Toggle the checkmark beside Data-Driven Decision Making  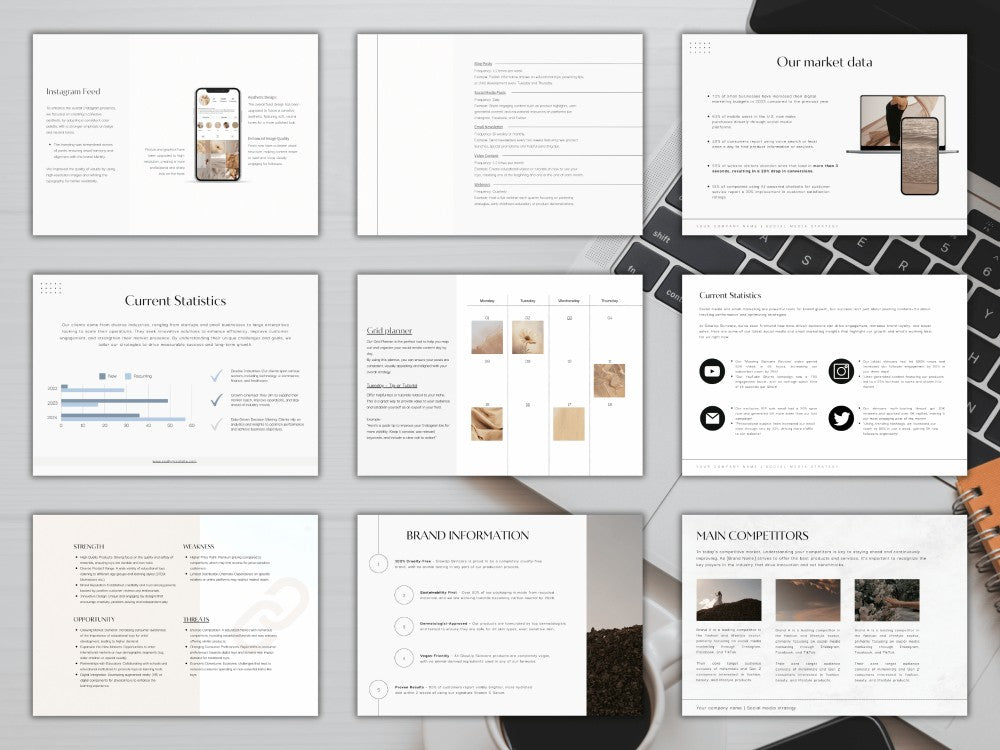click(x=216, y=422)
